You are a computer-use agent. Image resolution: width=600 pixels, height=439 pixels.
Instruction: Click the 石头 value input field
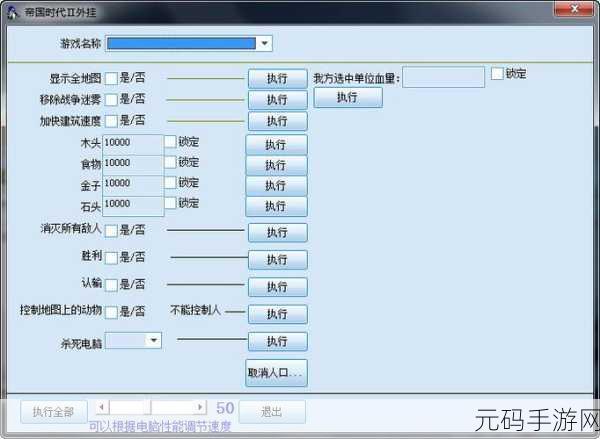click(x=133, y=206)
